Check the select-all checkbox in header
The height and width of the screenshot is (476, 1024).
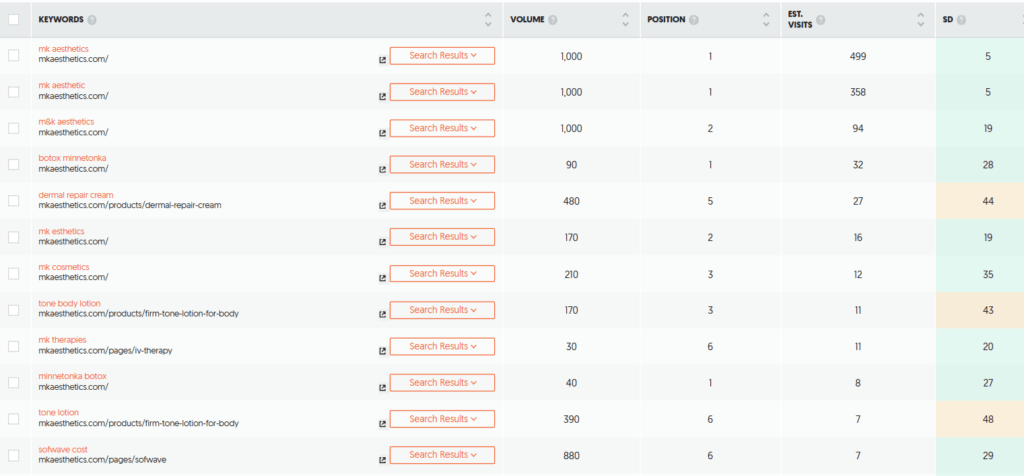click(14, 20)
